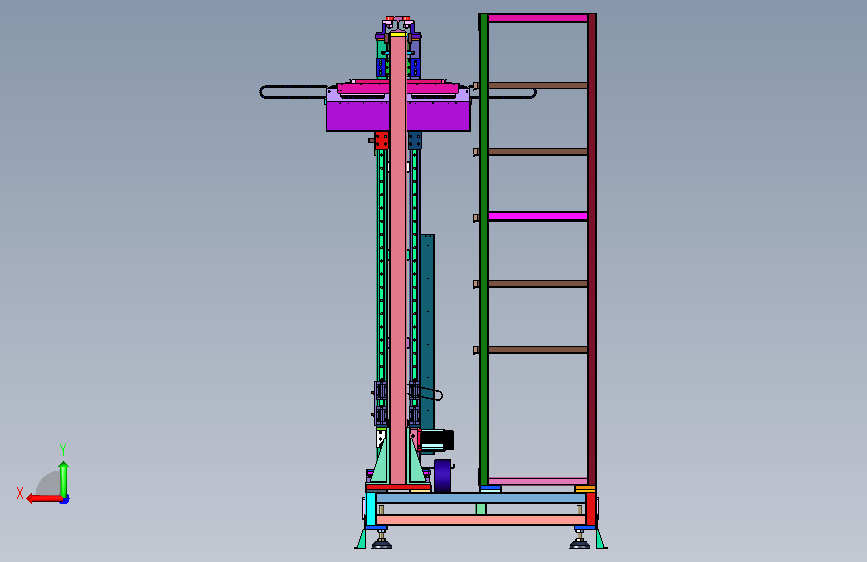This screenshot has width=867, height=562.
Task: Select the cyan left corner post of the base frame
Action: coord(370,509)
